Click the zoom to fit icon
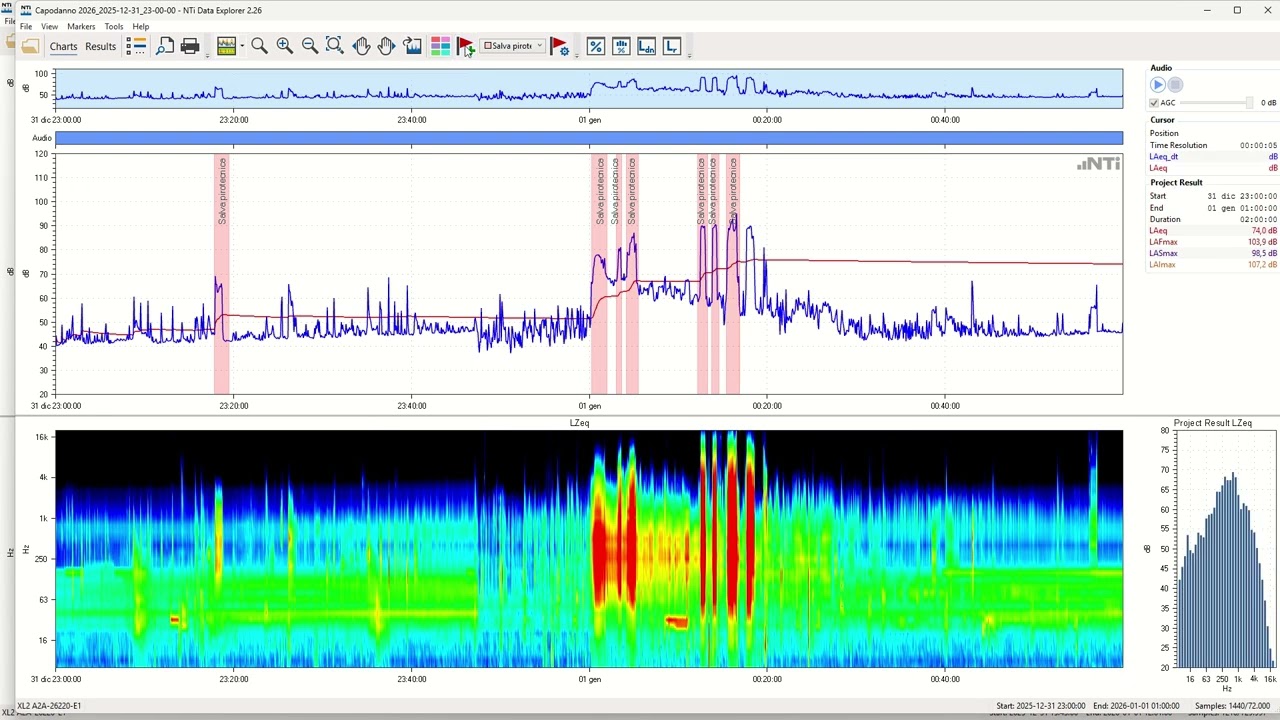This screenshot has height=720, width=1280. pos(334,46)
